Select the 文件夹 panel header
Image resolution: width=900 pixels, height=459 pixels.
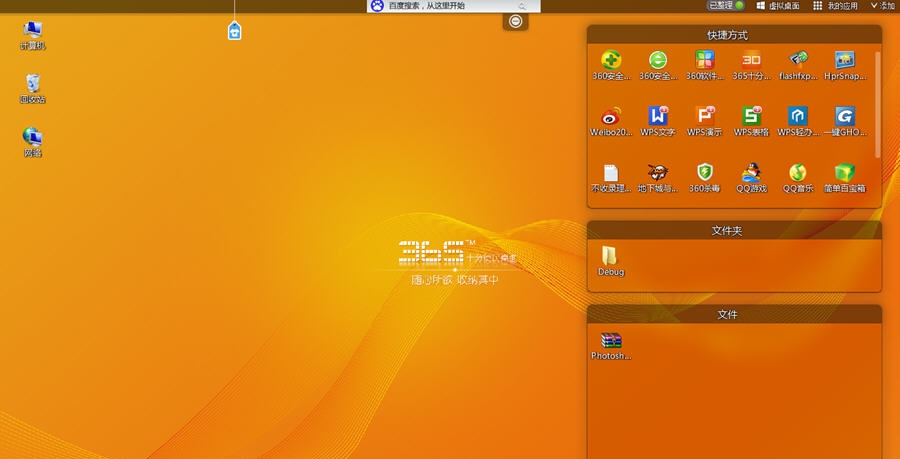[734, 231]
